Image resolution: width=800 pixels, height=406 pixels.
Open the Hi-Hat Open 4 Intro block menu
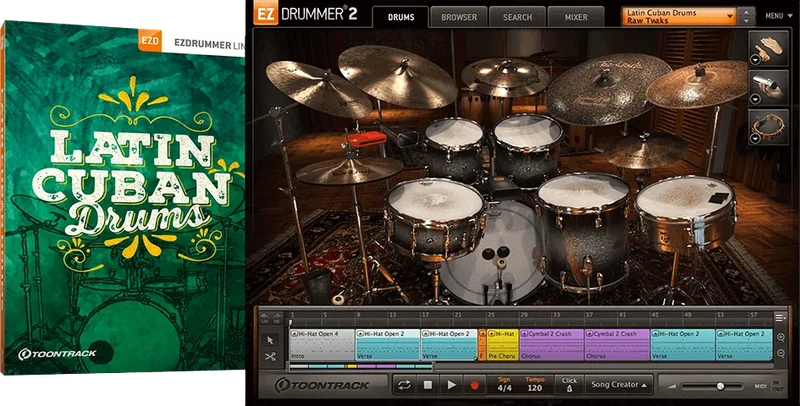294,334
